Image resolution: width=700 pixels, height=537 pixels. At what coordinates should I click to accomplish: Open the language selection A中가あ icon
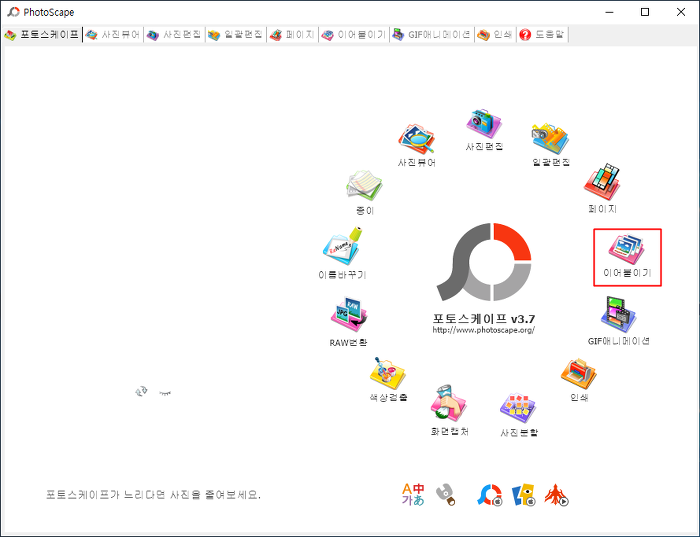[x=413, y=495]
